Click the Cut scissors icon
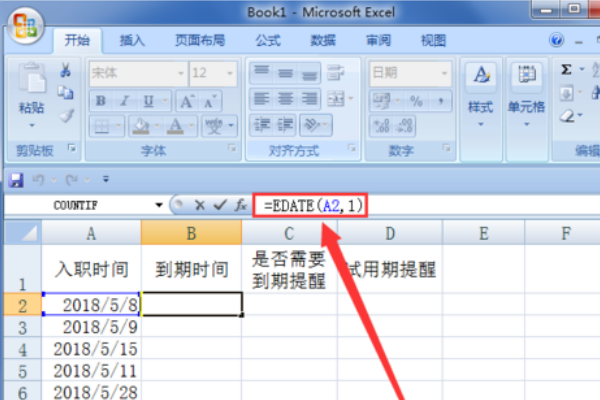Screen dimensions: 600x400 click(65, 70)
